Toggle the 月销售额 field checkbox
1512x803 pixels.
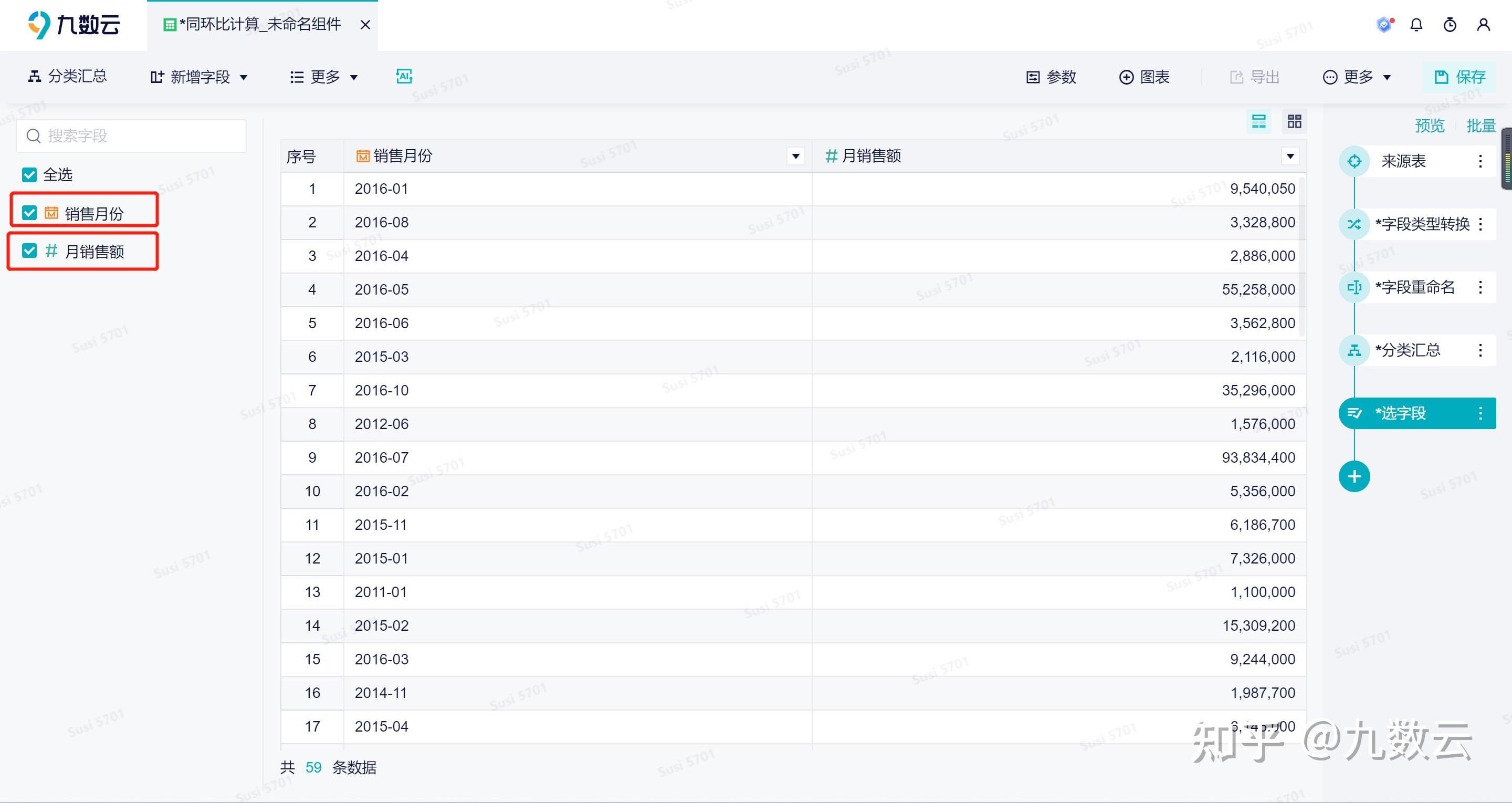point(29,251)
